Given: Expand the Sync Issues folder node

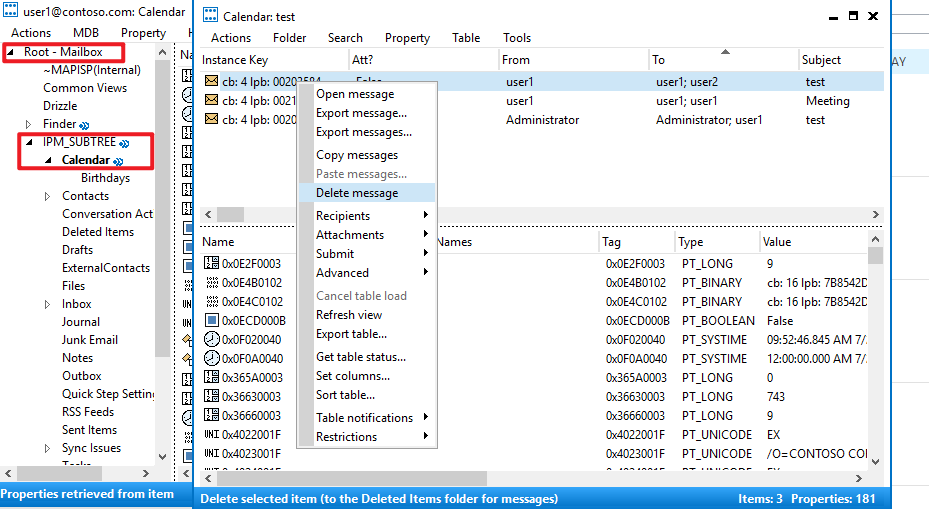Looking at the screenshot, I should (47, 448).
